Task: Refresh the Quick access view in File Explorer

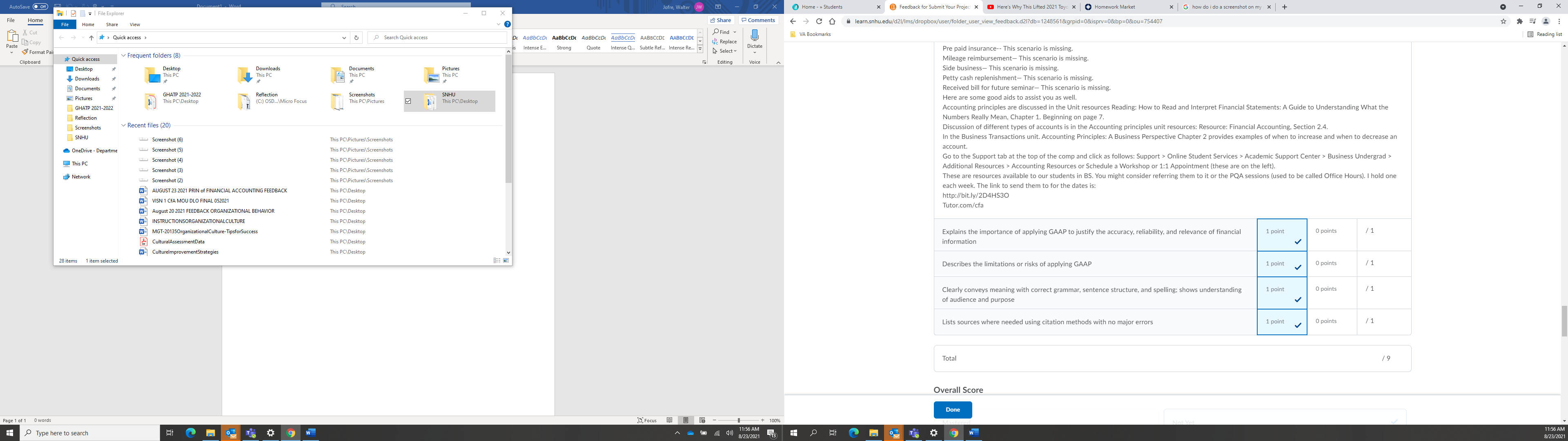Action: tap(356, 38)
